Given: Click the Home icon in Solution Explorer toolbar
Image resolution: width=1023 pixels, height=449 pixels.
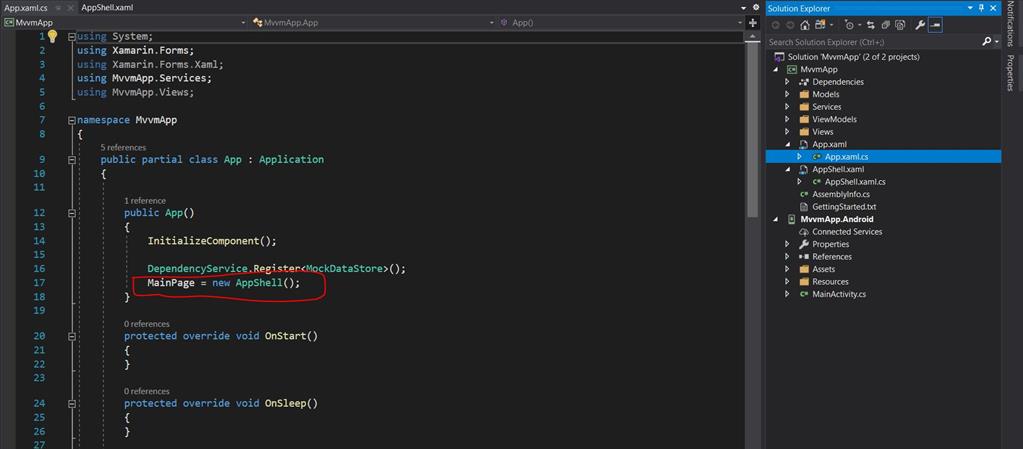Looking at the screenshot, I should click(x=805, y=25).
